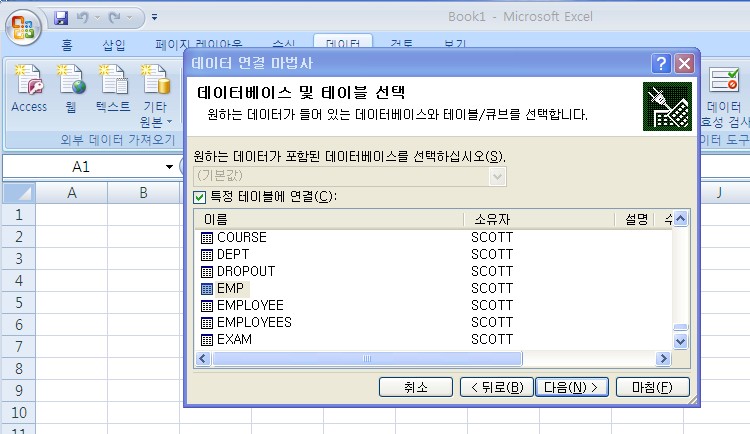Screen dimensions: 750x434
Task: Select the EMPLOYEES table row
Action: pos(433,323)
